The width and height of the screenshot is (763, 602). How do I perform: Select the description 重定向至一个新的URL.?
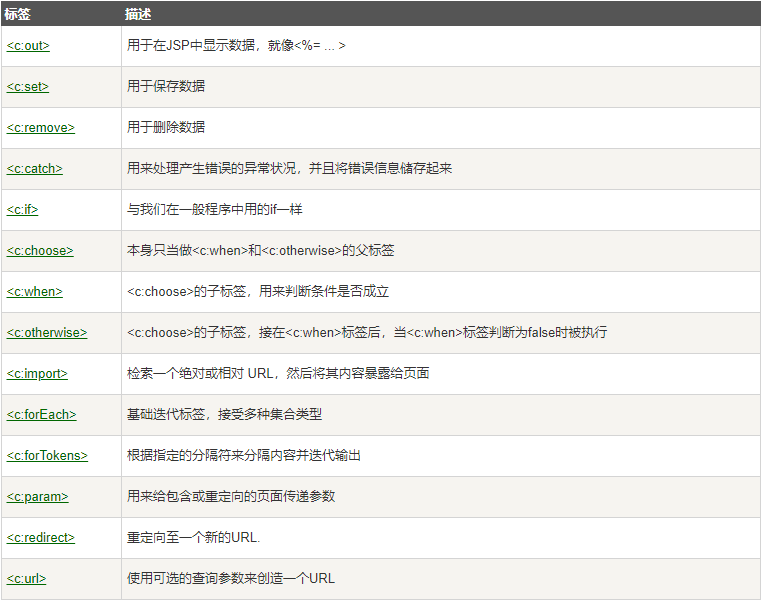(194, 537)
